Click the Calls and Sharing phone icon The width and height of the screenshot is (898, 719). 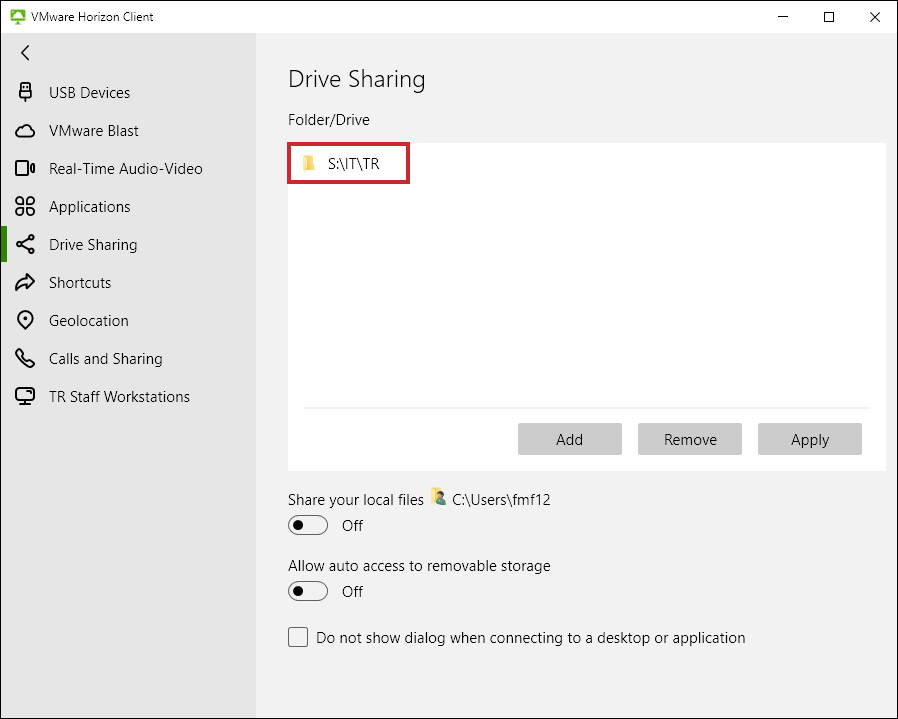click(25, 358)
